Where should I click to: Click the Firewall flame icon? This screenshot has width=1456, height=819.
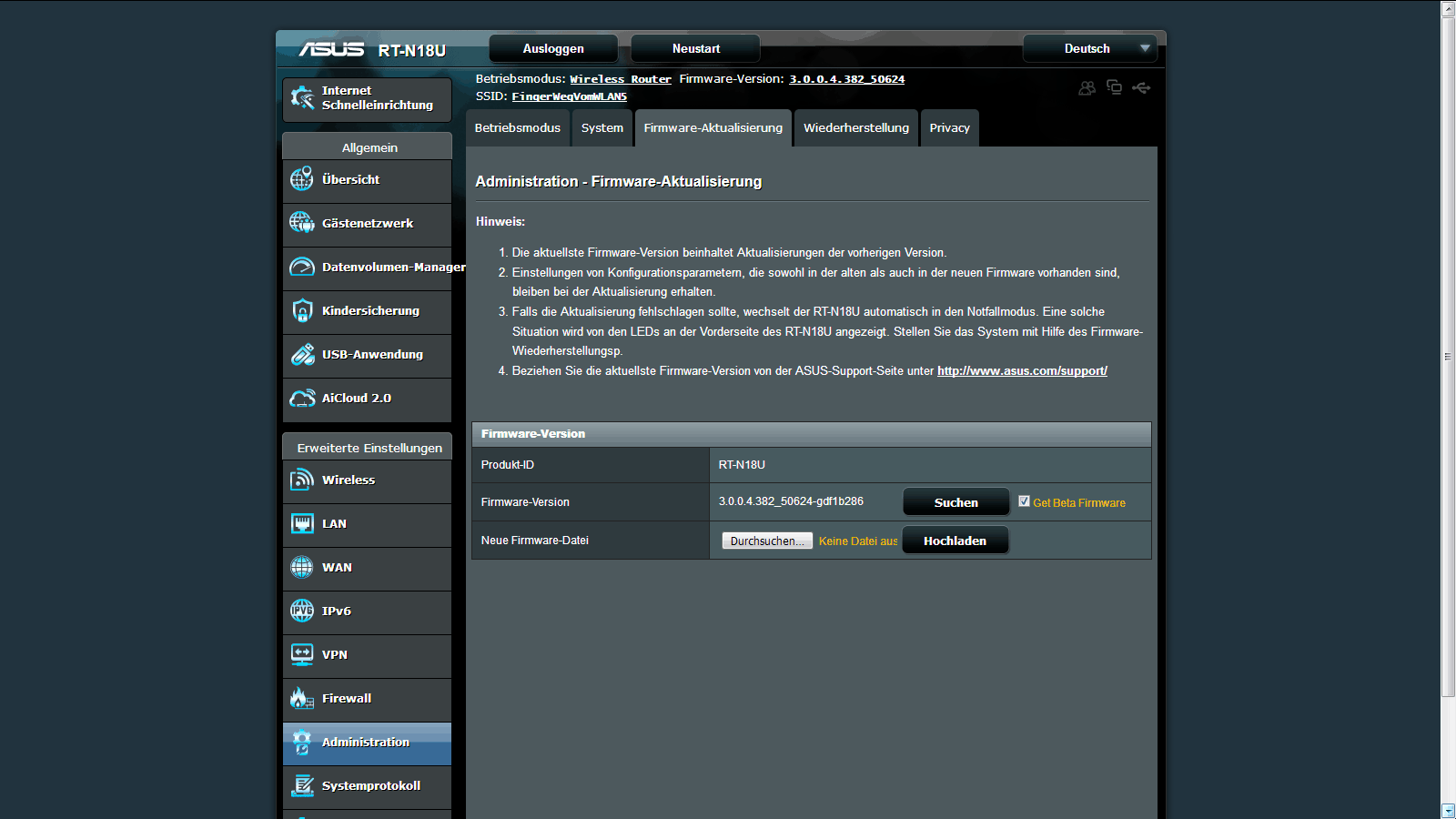click(x=302, y=698)
